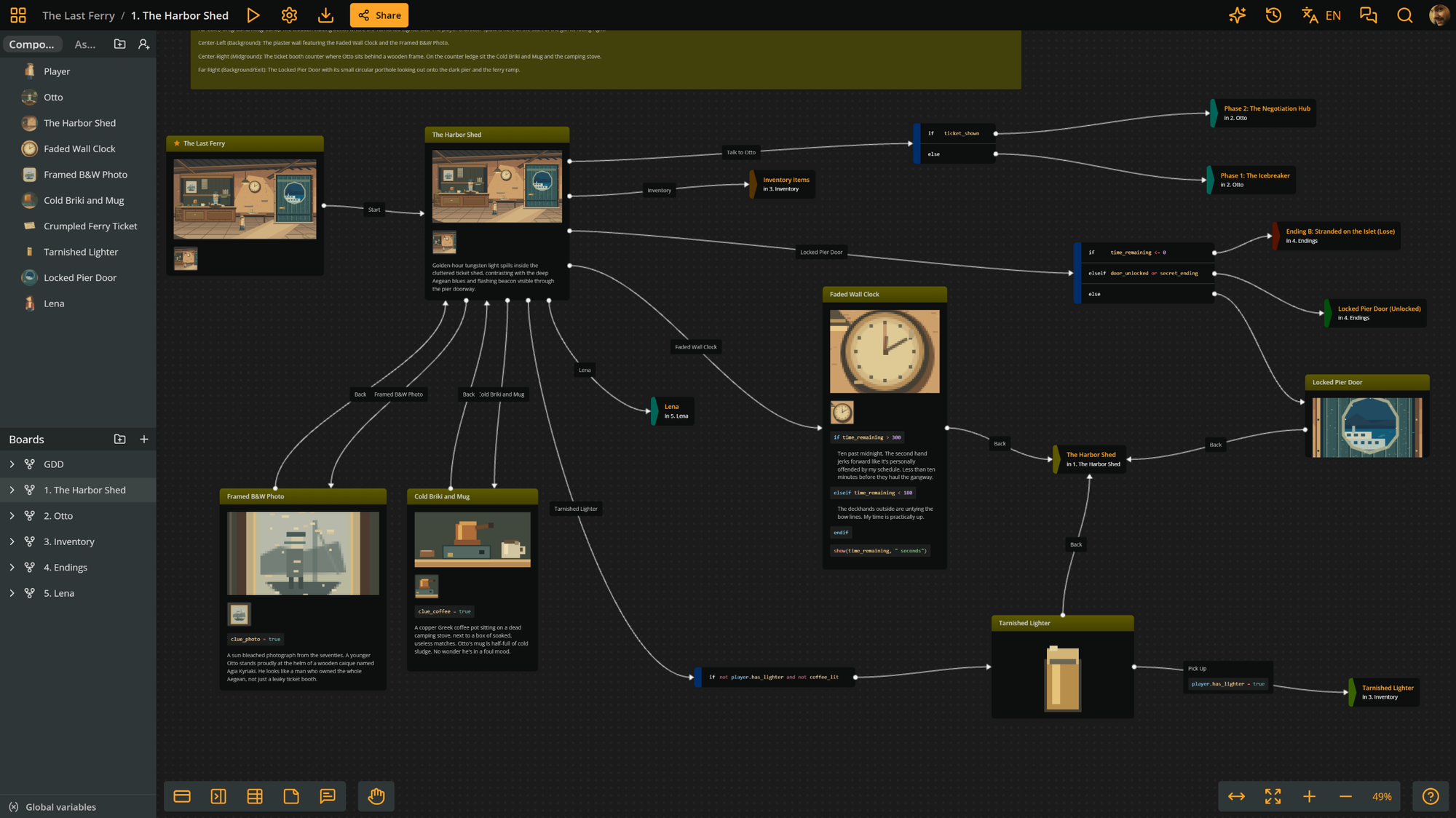Screen dimensions: 1456x818
Task: Select the Tarnished Lighter component
Action: (x=78, y=252)
